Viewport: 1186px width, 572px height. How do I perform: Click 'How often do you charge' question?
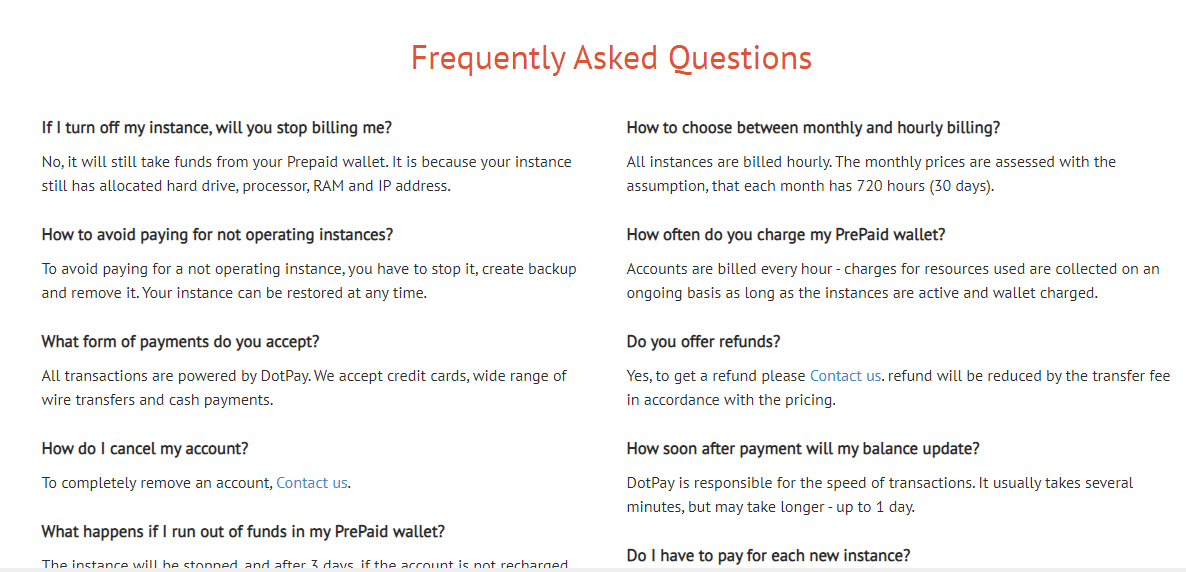coord(786,235)
